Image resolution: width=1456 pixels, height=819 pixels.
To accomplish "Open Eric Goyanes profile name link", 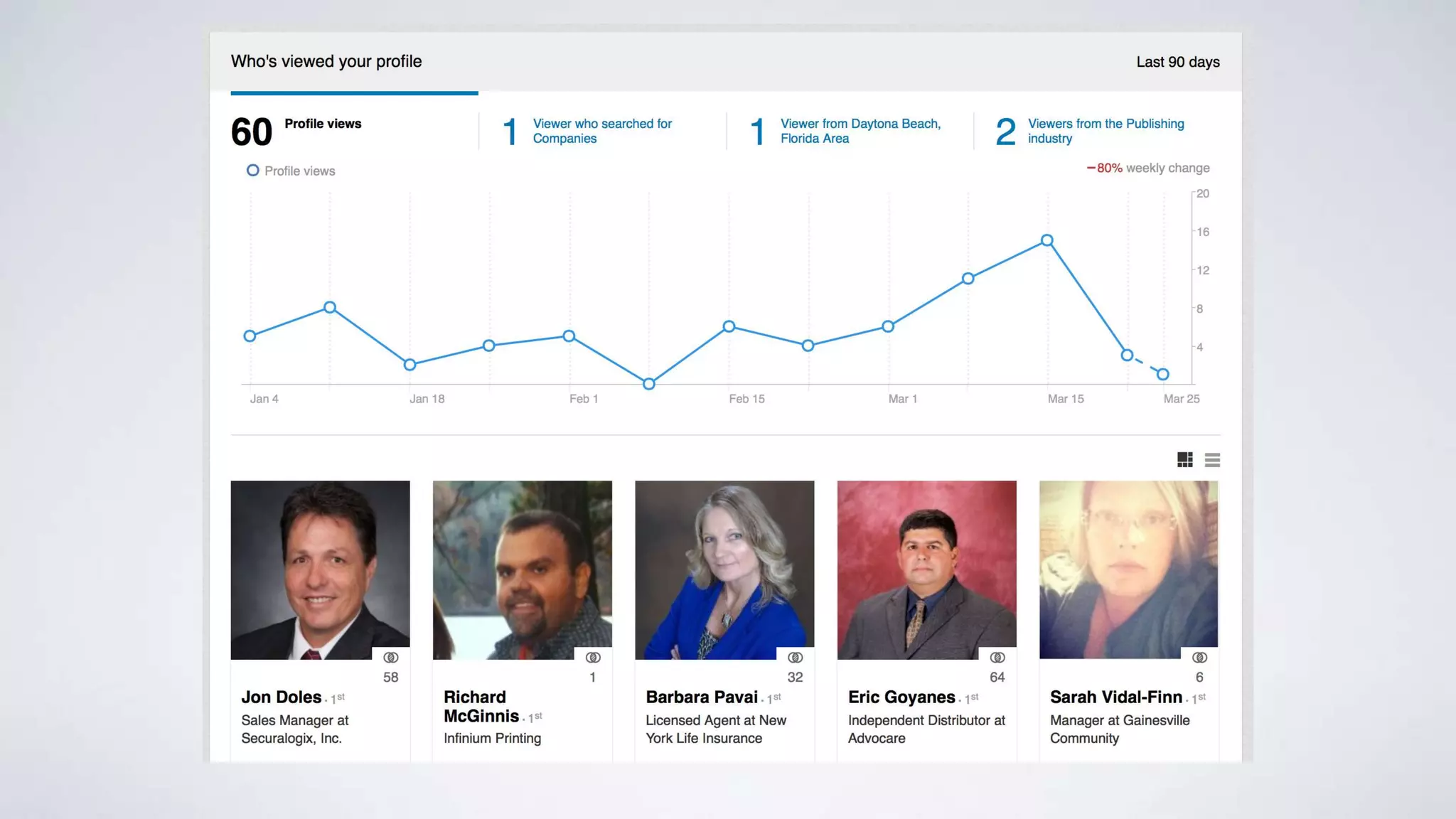I will tap(901, 697).
